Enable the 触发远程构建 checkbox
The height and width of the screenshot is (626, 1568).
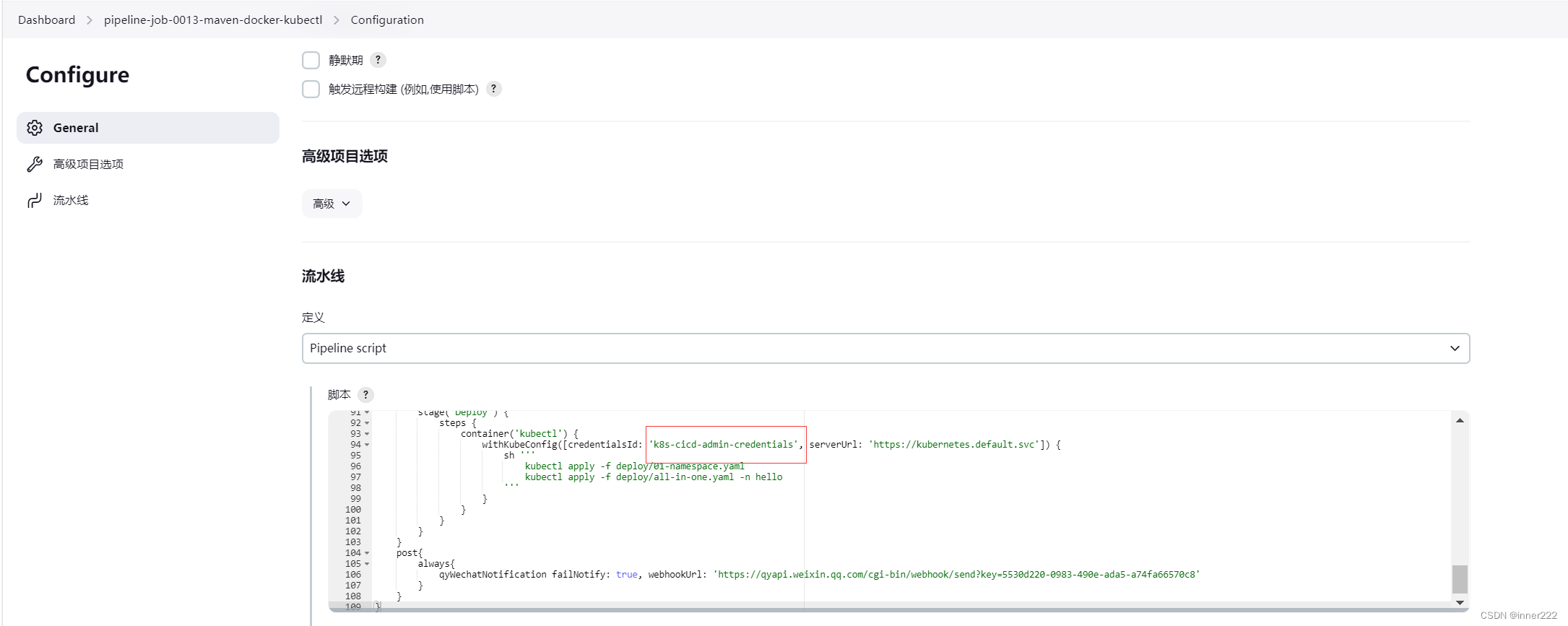point(311,89)
